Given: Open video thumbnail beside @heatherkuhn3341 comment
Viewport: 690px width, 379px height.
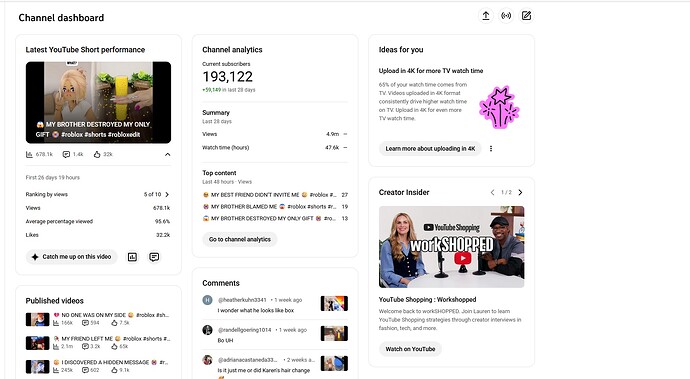Looking at the screenshot, I should [x=334, y=303].
